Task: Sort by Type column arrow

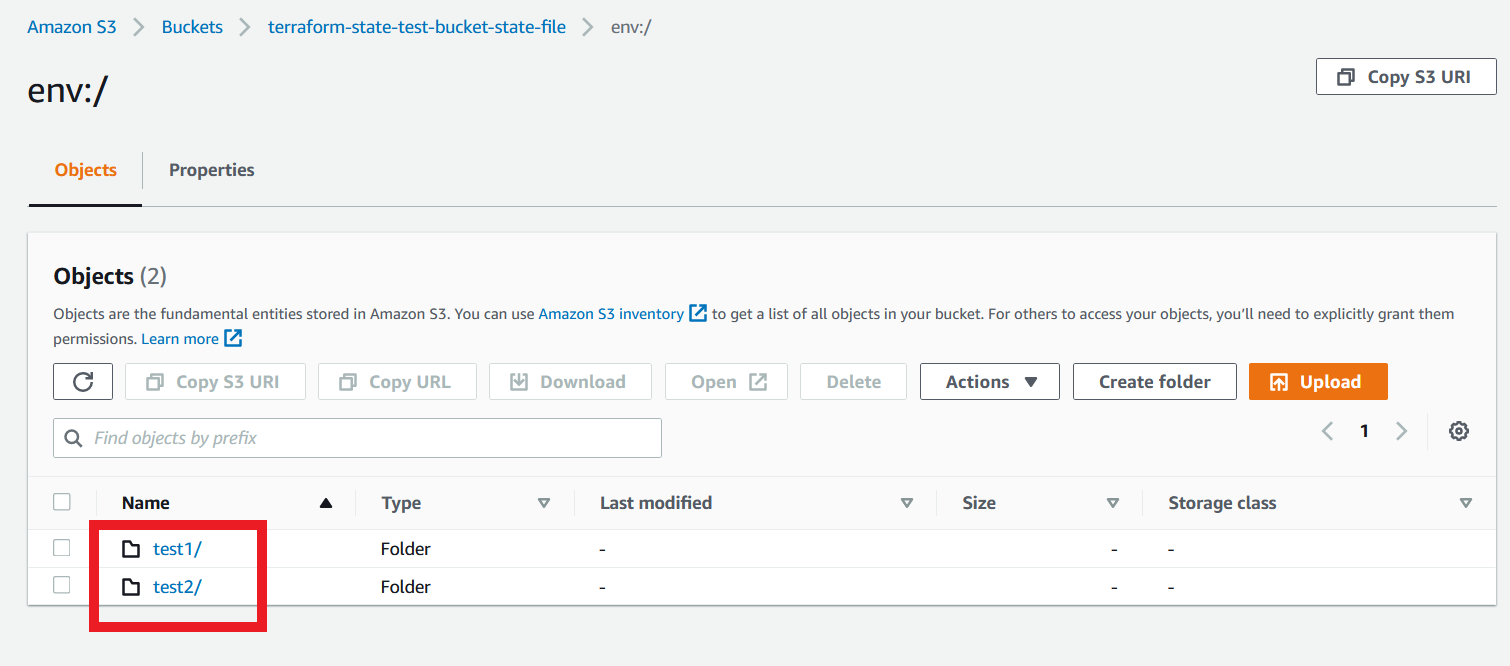Action: (544, 503)
